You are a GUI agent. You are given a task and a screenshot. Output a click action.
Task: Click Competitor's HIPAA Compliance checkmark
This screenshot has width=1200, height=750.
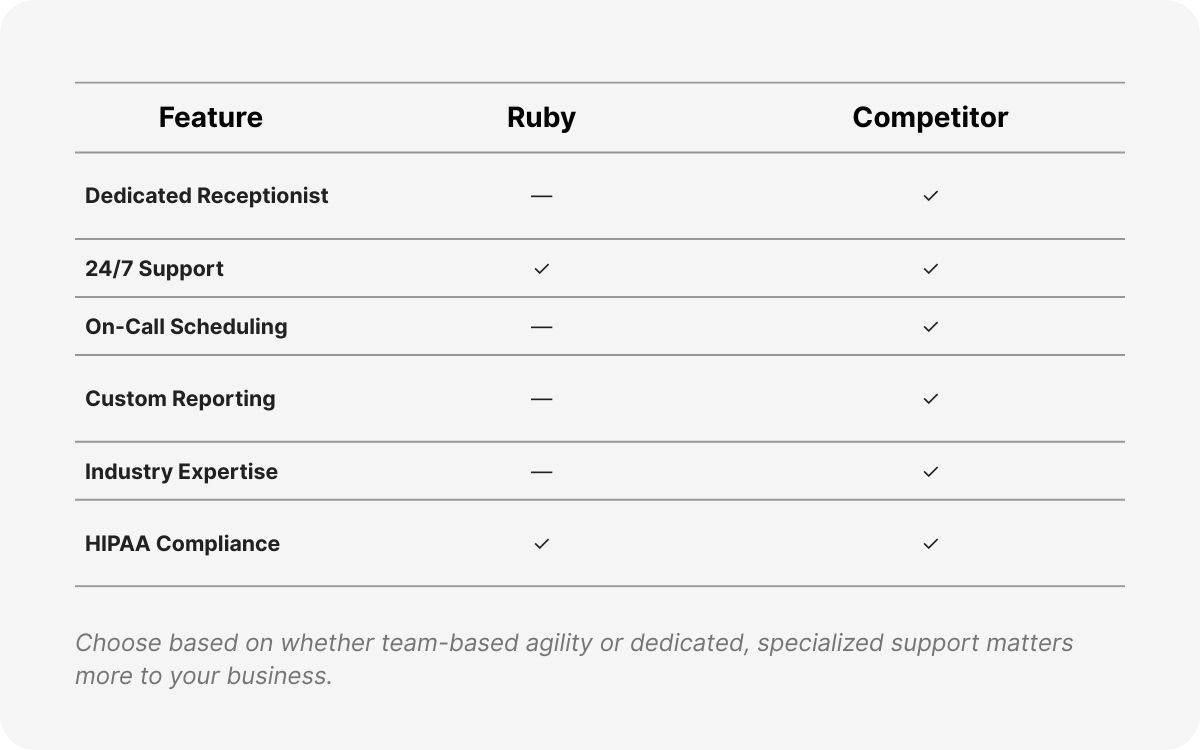click(x=930, y=544)
